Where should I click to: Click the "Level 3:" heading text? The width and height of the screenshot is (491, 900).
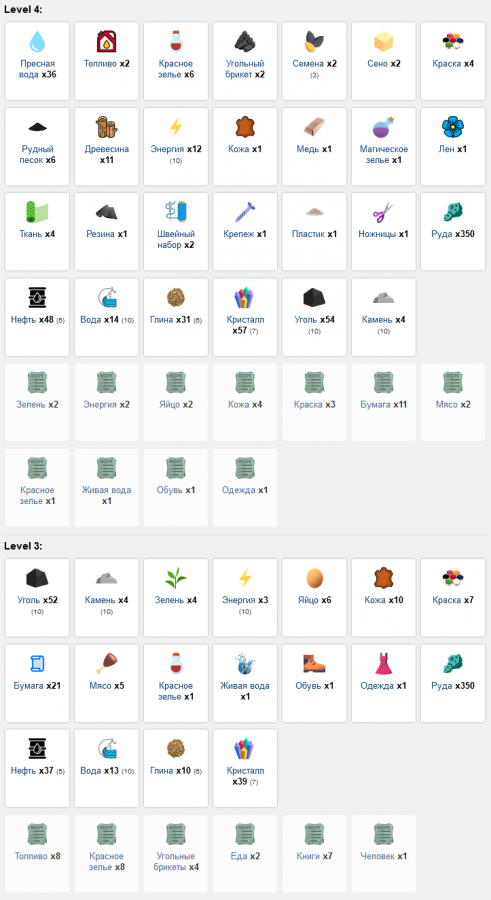(23, 546)
